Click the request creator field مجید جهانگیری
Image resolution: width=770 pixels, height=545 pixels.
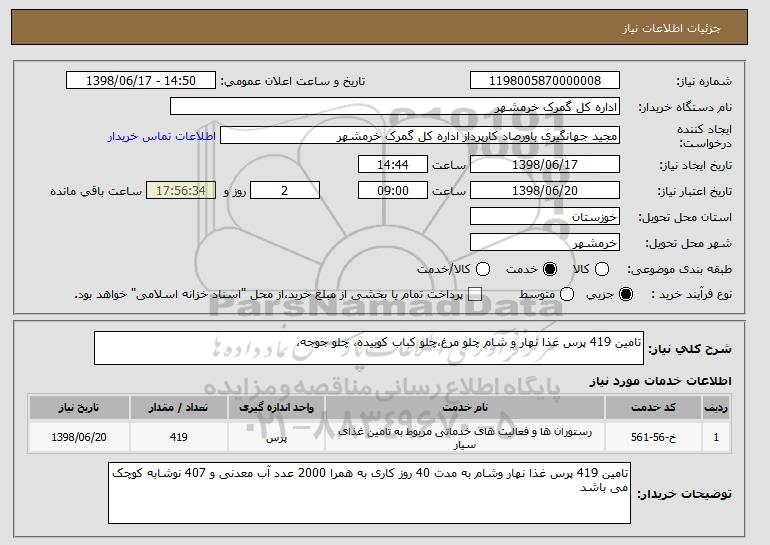click(x=420, y=136)
